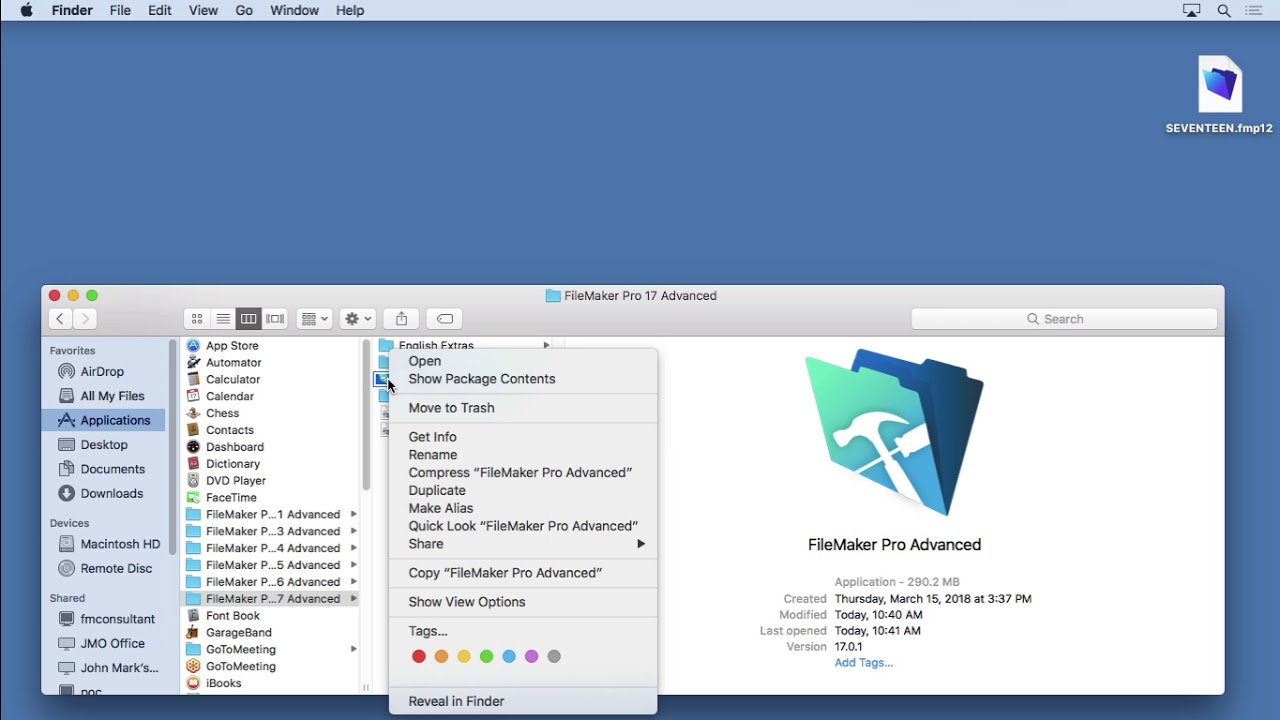Viewport: 1280px width, 720px height.
Task: Choose Open from context menu
Action: coord(523,361)
